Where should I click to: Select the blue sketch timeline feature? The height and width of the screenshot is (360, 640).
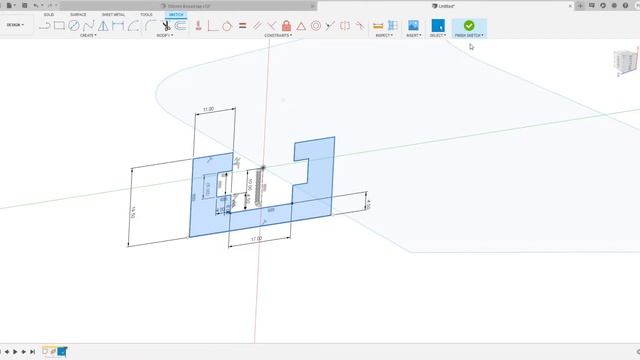62,351
